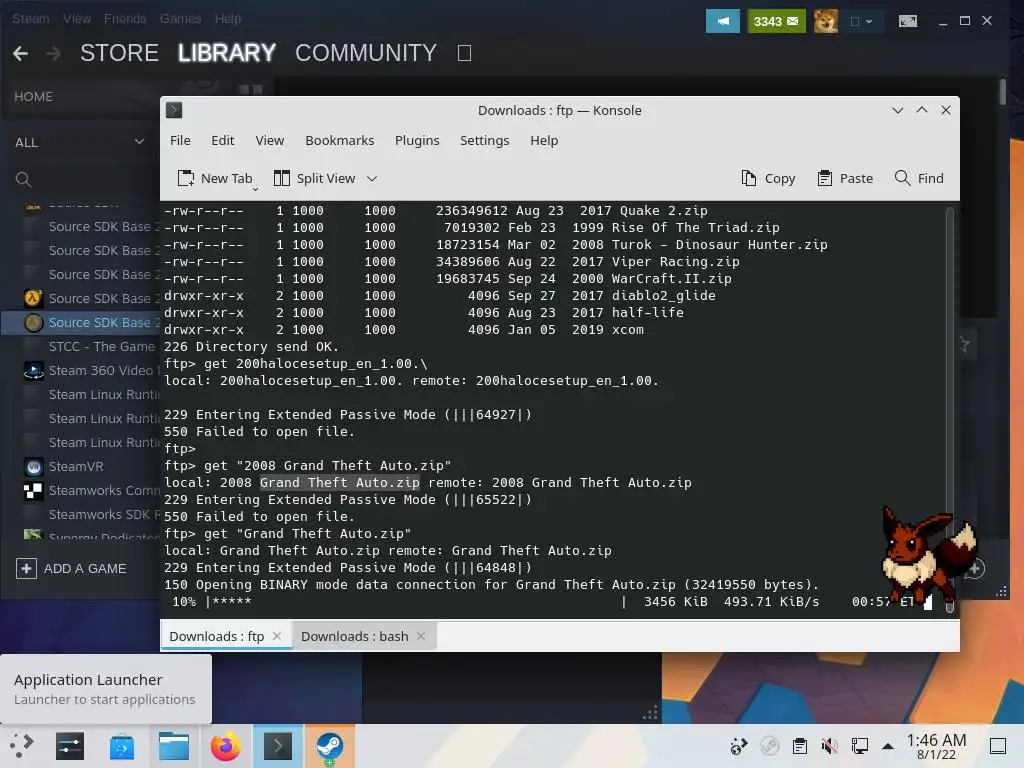Open Steam's Friends menu
Viewport: 1024px width, 768px height.
click(125, 19)
